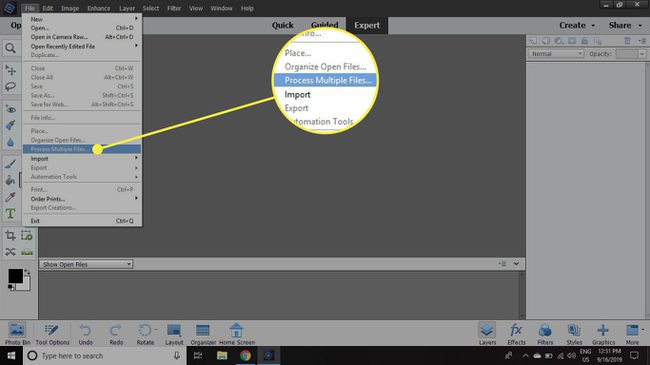
Task: Select the Zoom magnifier tool
Action: click(10, 48)
